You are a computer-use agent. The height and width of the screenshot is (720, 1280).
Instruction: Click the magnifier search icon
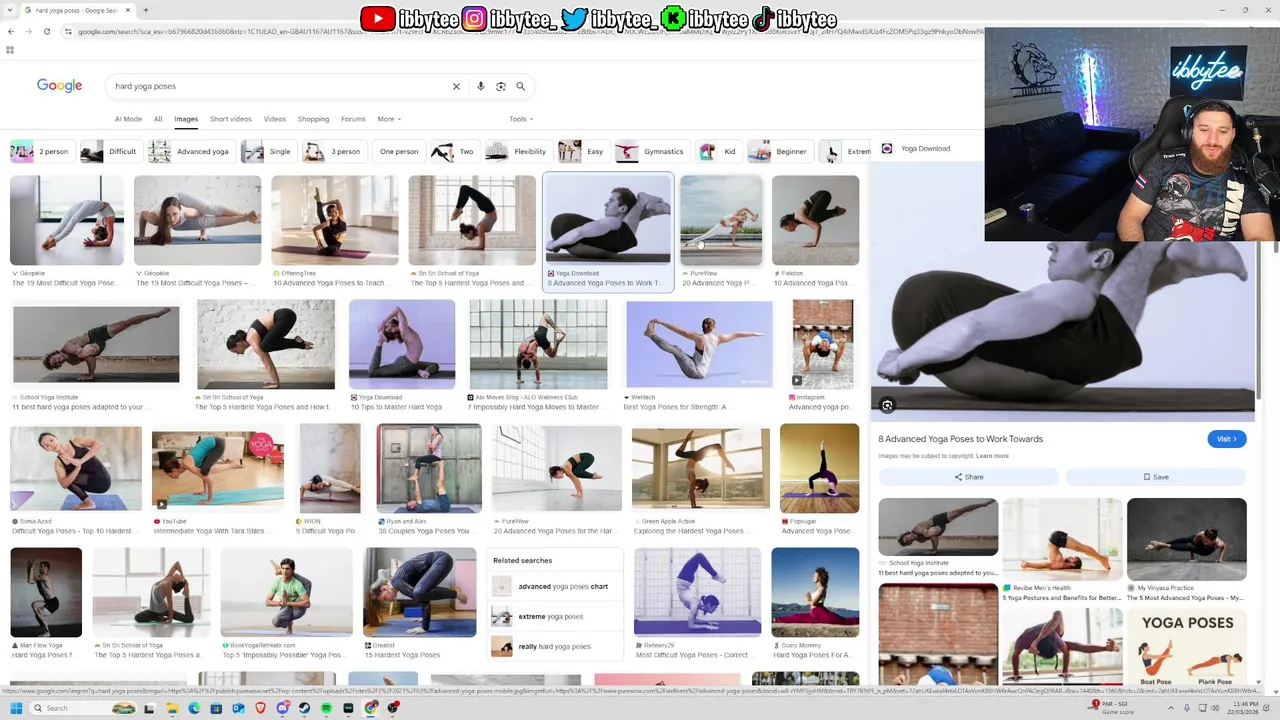(521, 86)
